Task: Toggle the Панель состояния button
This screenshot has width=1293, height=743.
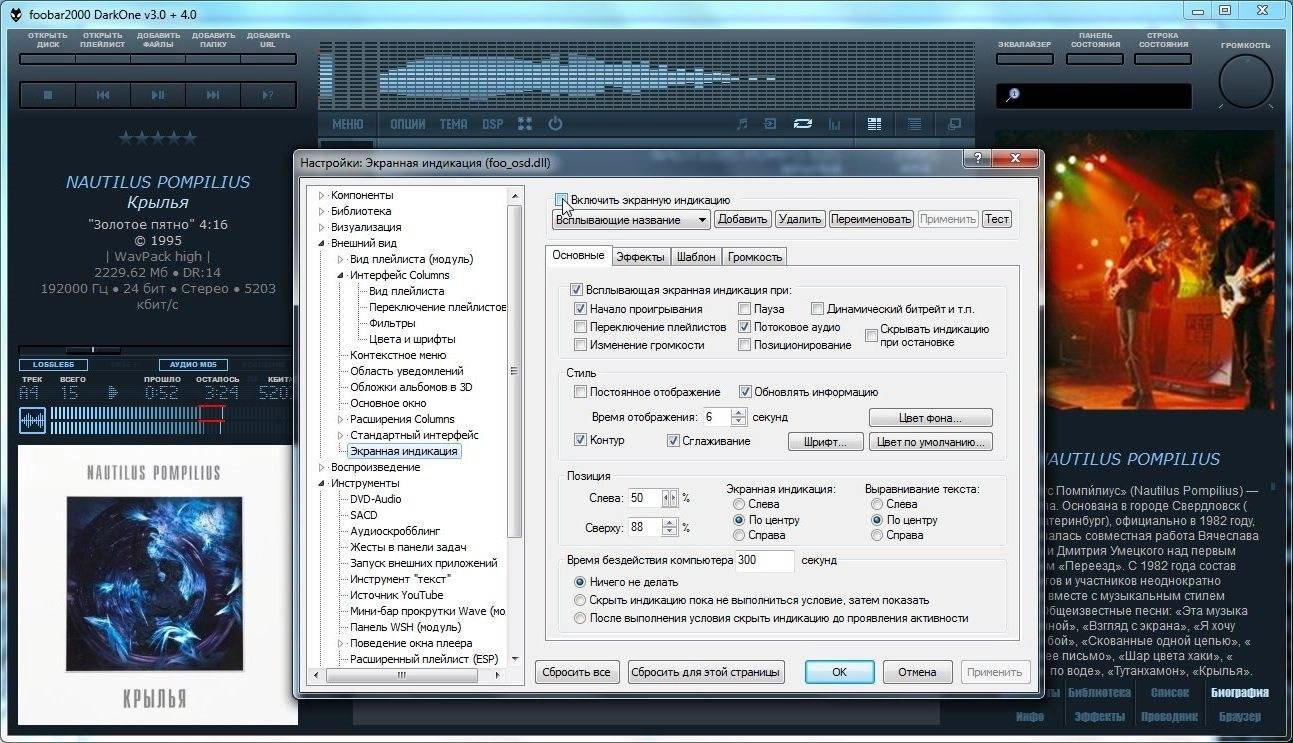Action: click(x=1094, y=59)
